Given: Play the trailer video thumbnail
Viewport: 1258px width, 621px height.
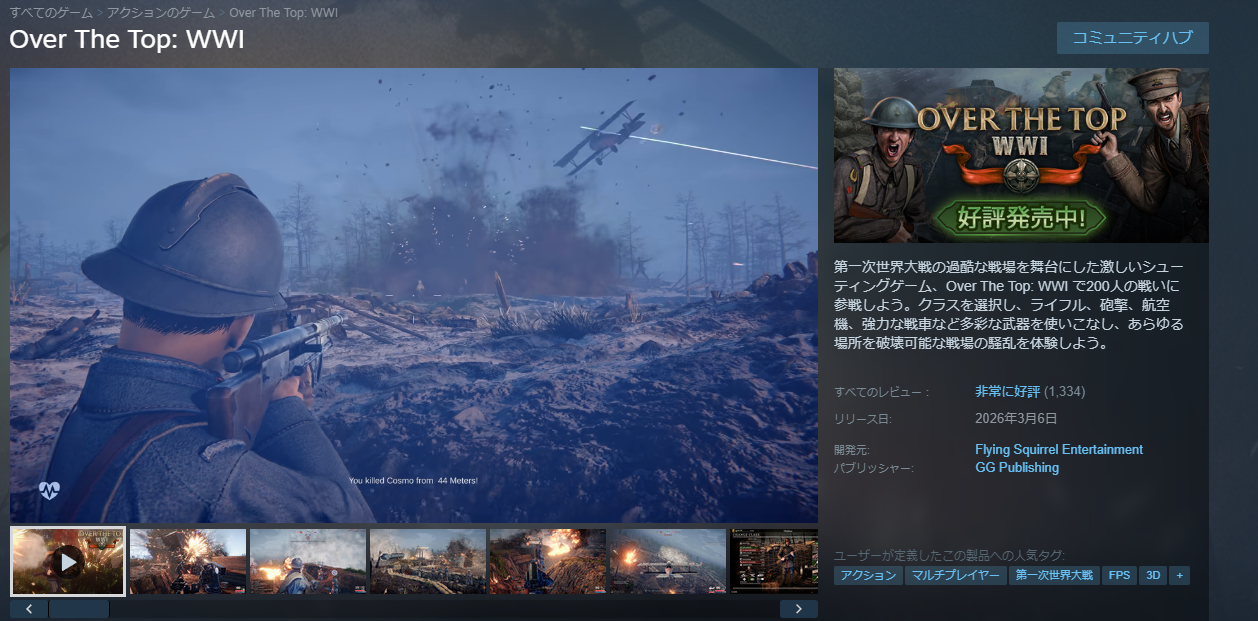Looking at the screenshot, I should pyautogui.click(x=68, y=562).
